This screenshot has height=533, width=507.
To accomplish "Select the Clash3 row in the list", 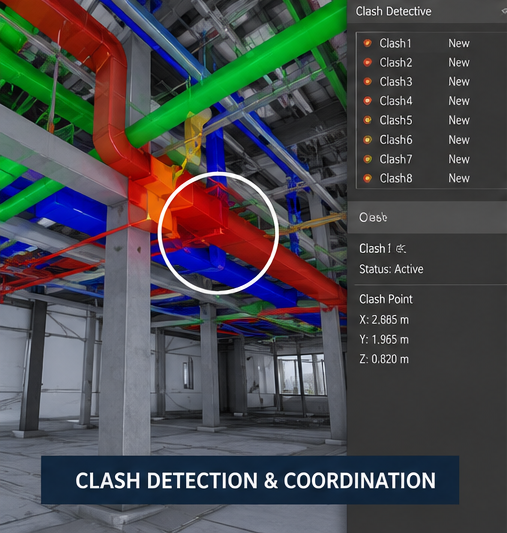I will coord(432,82).
